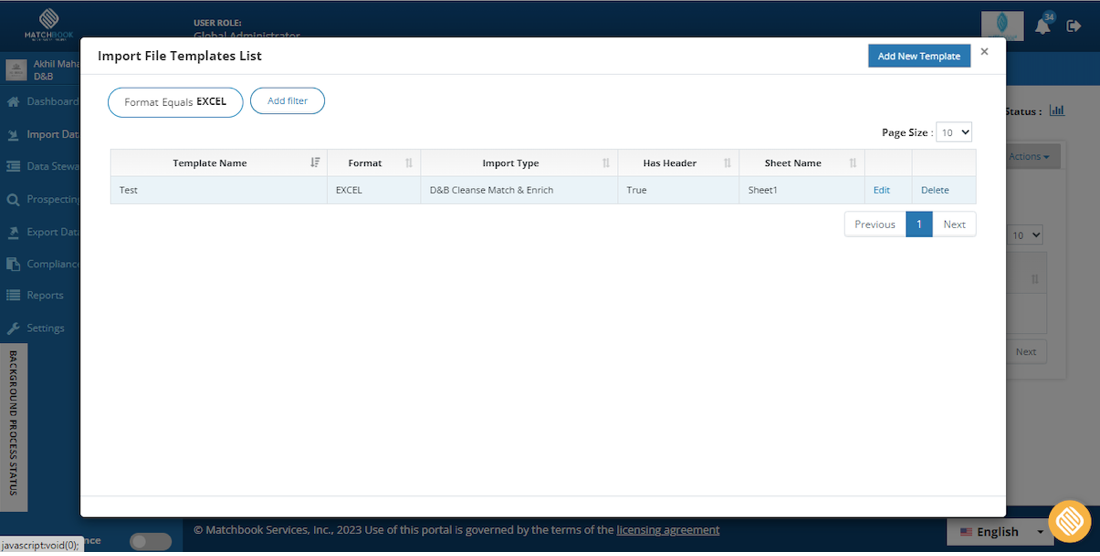
Task: Open the Status bar chart icon
Action: (x=1057, y=111)
